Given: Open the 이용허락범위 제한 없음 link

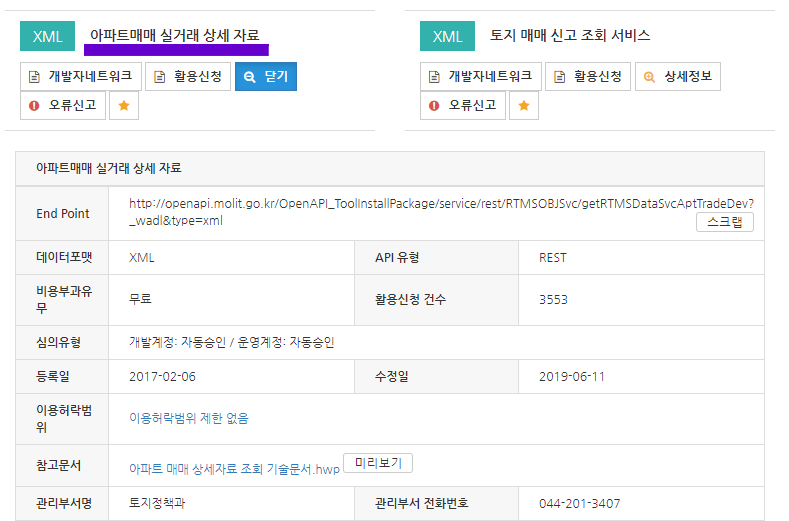Looking at the screenshot, I should [x=189, y=418].
